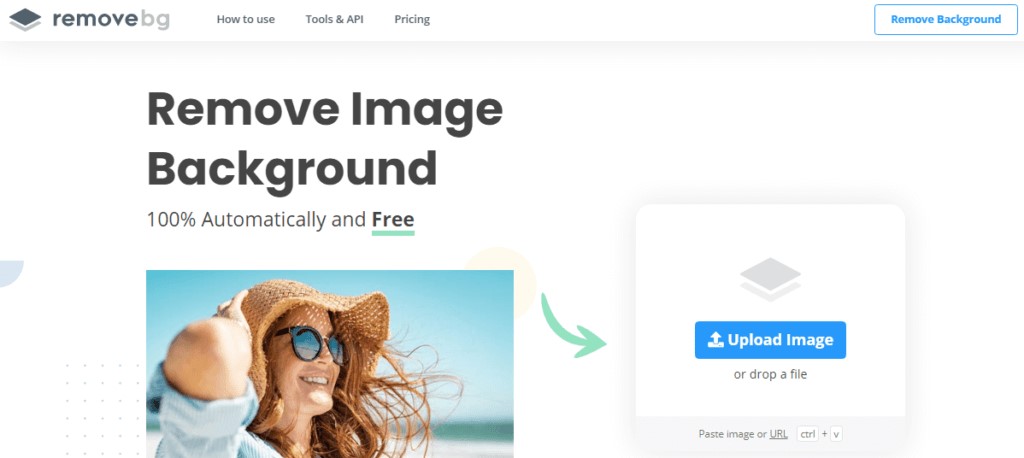
Task: Click the remove.bg stacked layers logo icon
Action: click(x=25, y=20)
